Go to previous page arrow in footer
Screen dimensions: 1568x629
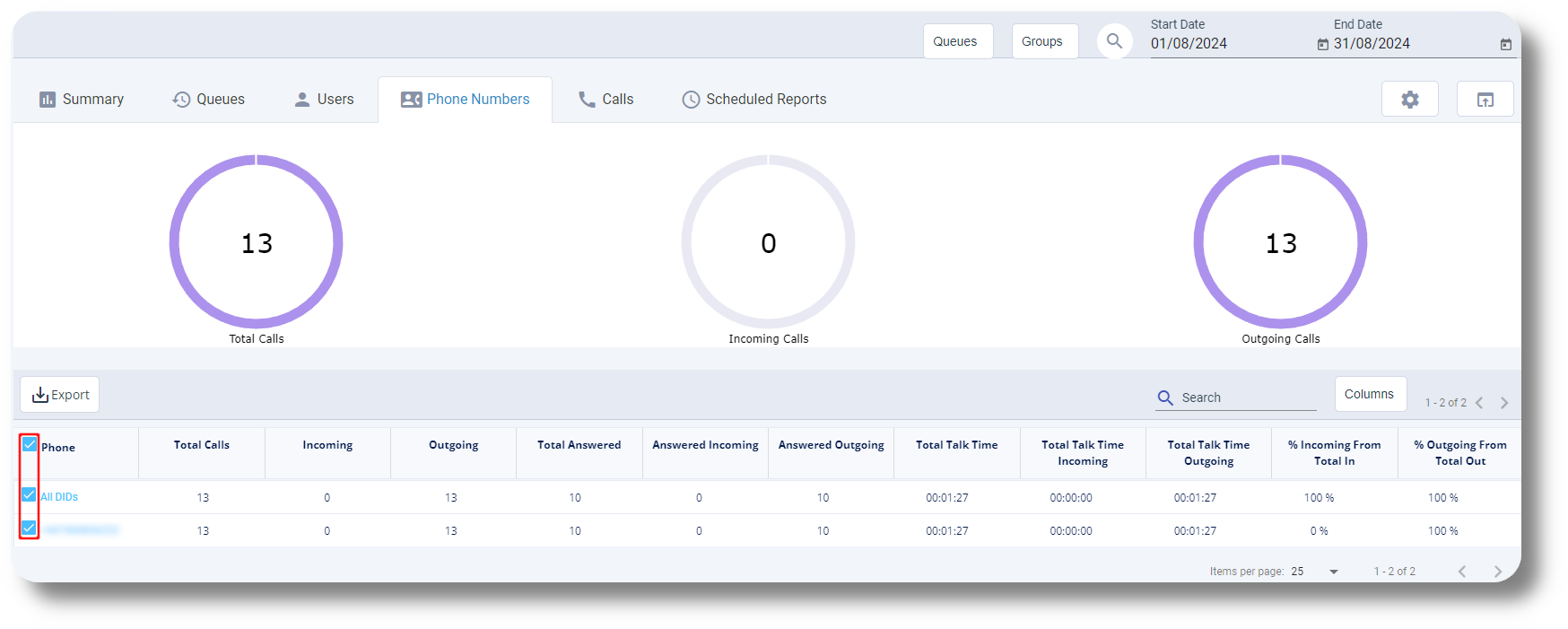pyautogui.click(x=1462, y=572)
